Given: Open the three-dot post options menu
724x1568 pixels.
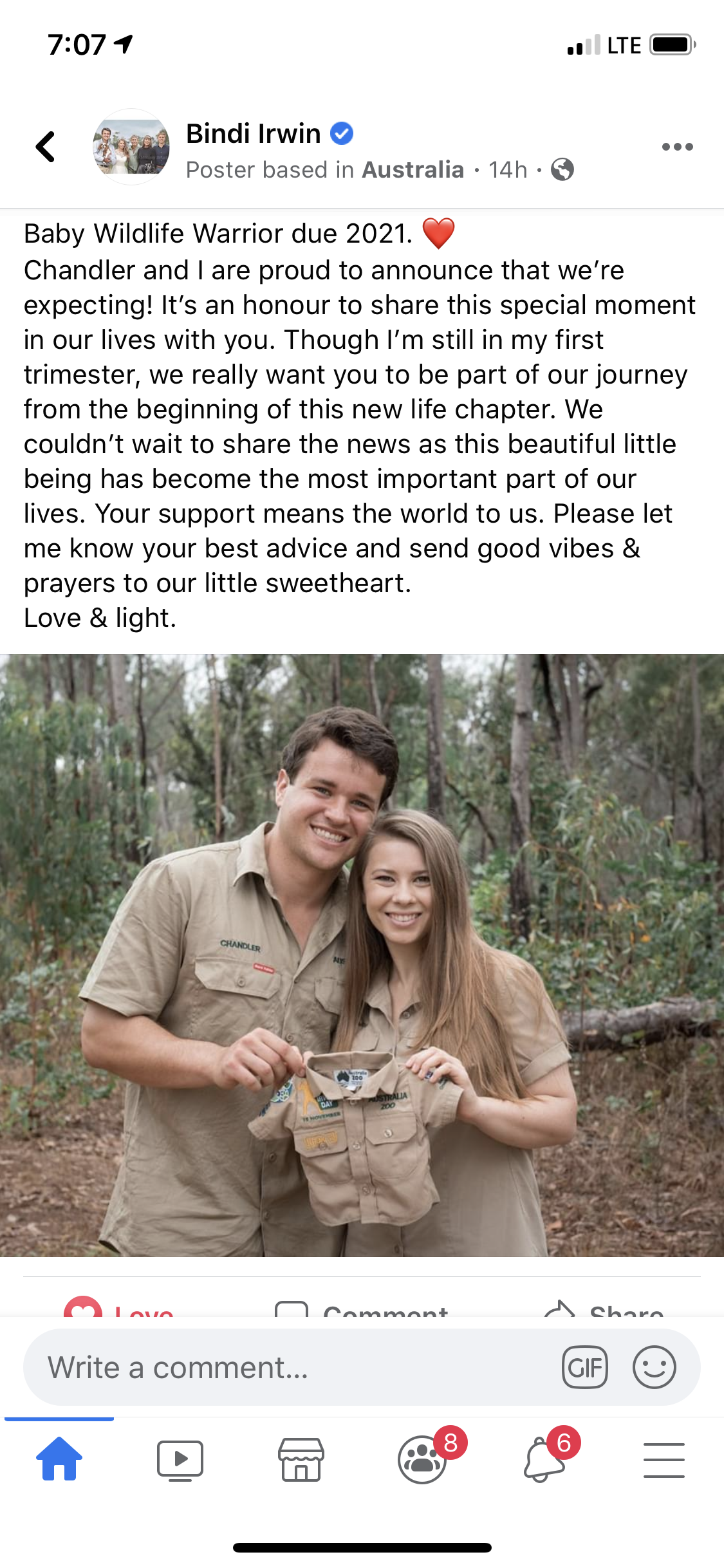Looking at the screenshot, I should 677,147.
